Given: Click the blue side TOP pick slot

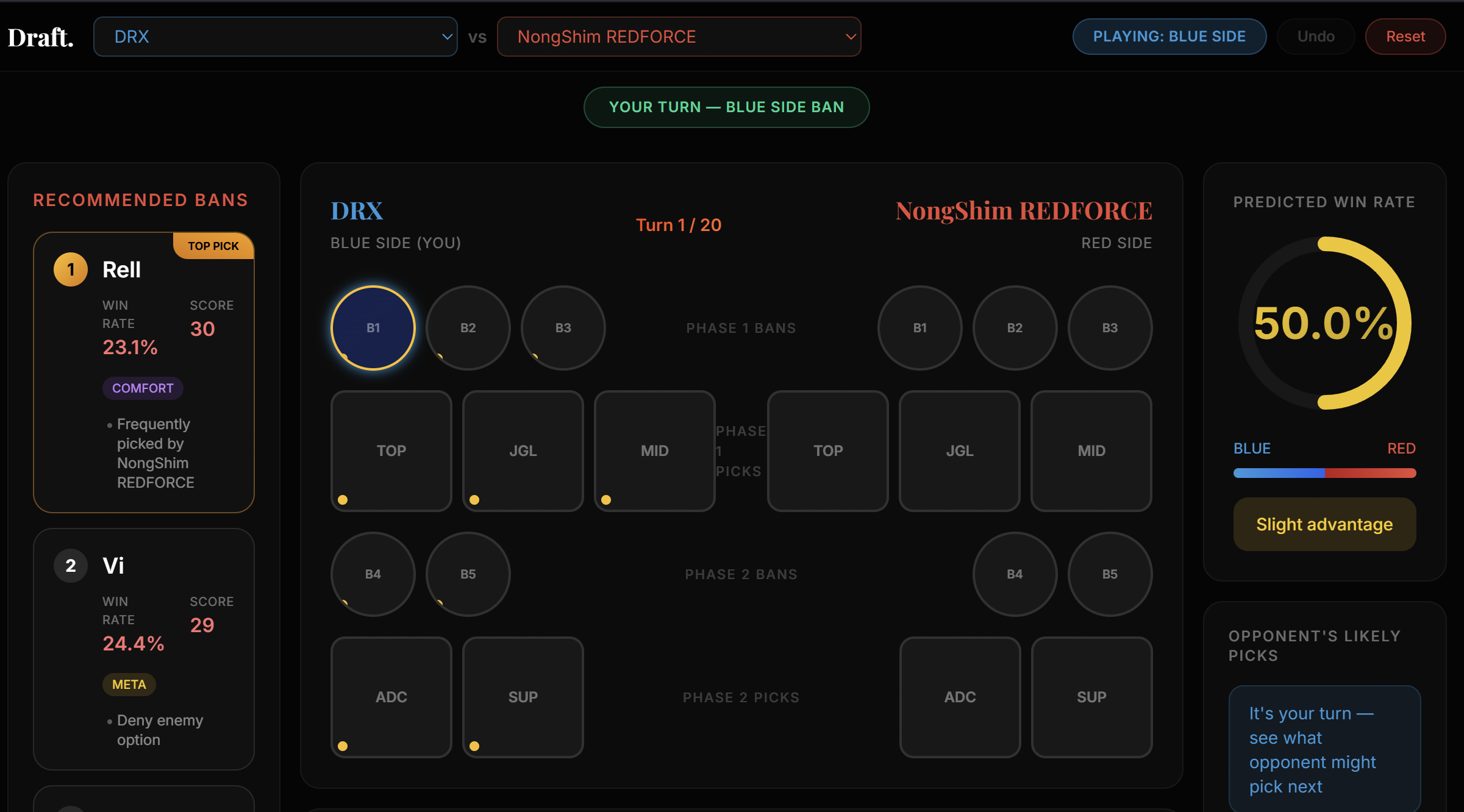Looking at the screenshot, I should (x=391, y=451).
